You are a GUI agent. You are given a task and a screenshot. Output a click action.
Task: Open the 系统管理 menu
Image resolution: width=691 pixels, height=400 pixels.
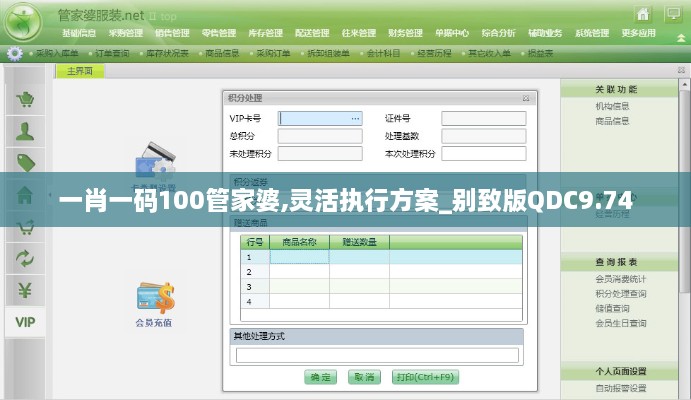point(592,33)
